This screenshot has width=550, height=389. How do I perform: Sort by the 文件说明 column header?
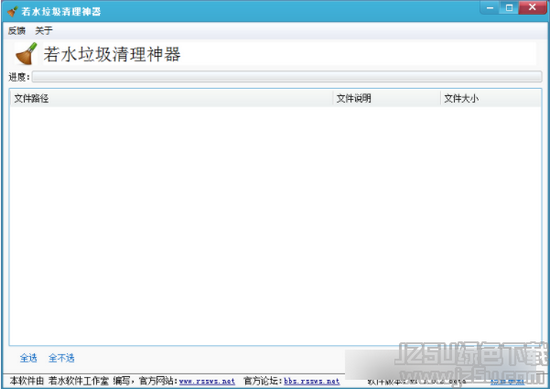pyautogui.click(x=387, y=98)
